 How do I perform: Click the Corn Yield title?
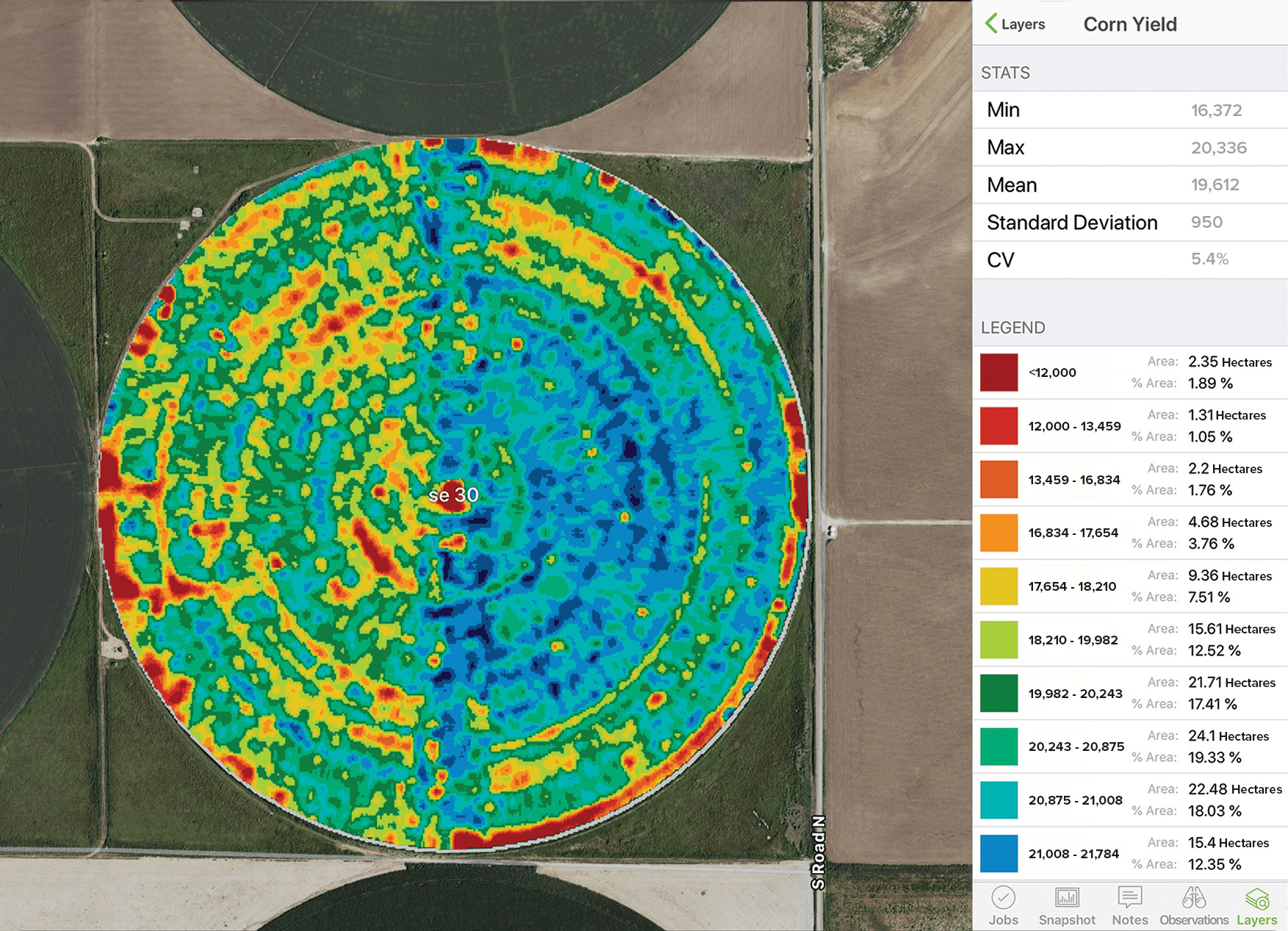click(1130, 24)
